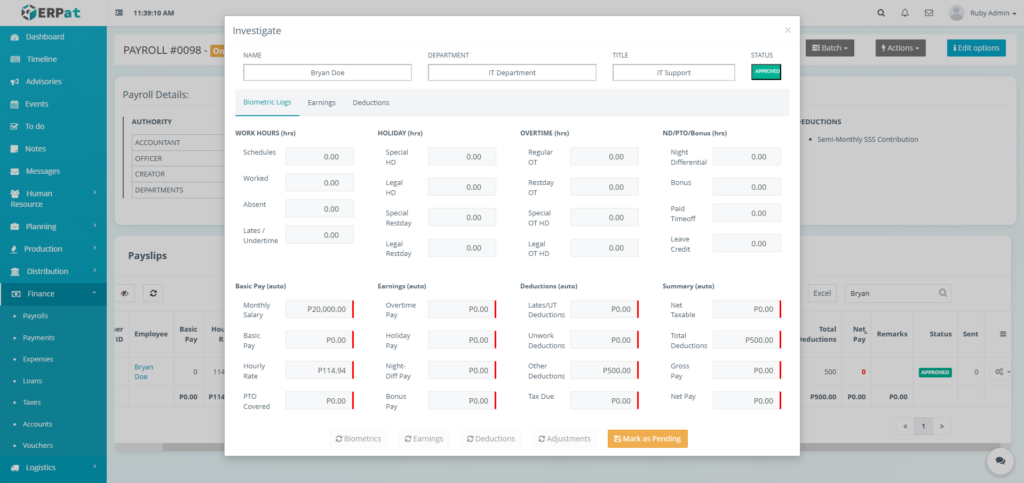Open the Batch dropdown

[x=832, y=48]
